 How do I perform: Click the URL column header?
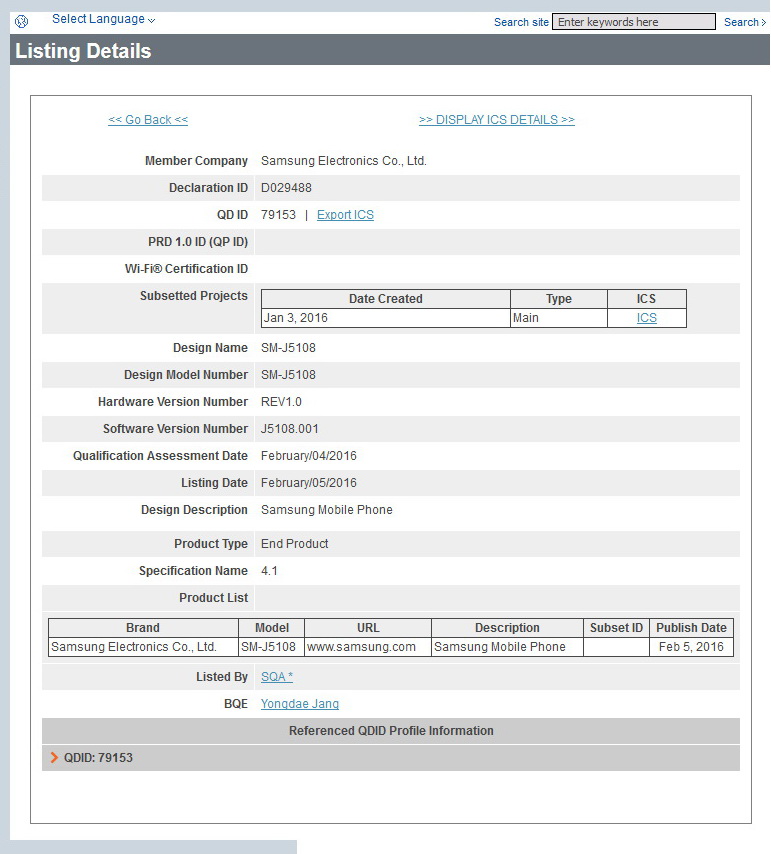coord(368,628)
